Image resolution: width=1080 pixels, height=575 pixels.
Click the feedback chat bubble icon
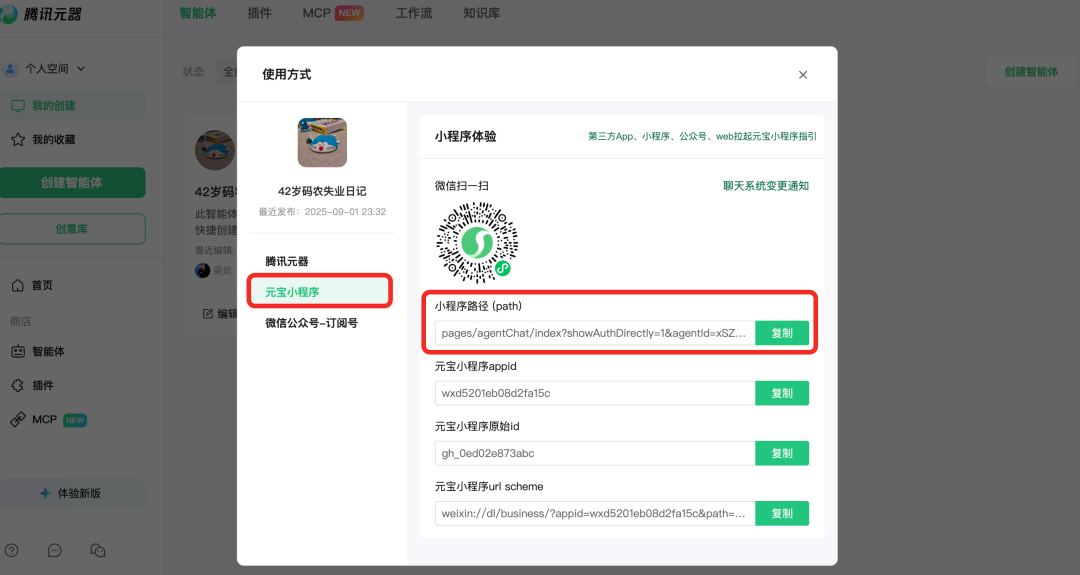pyautogui.click(x=54, y=550)
